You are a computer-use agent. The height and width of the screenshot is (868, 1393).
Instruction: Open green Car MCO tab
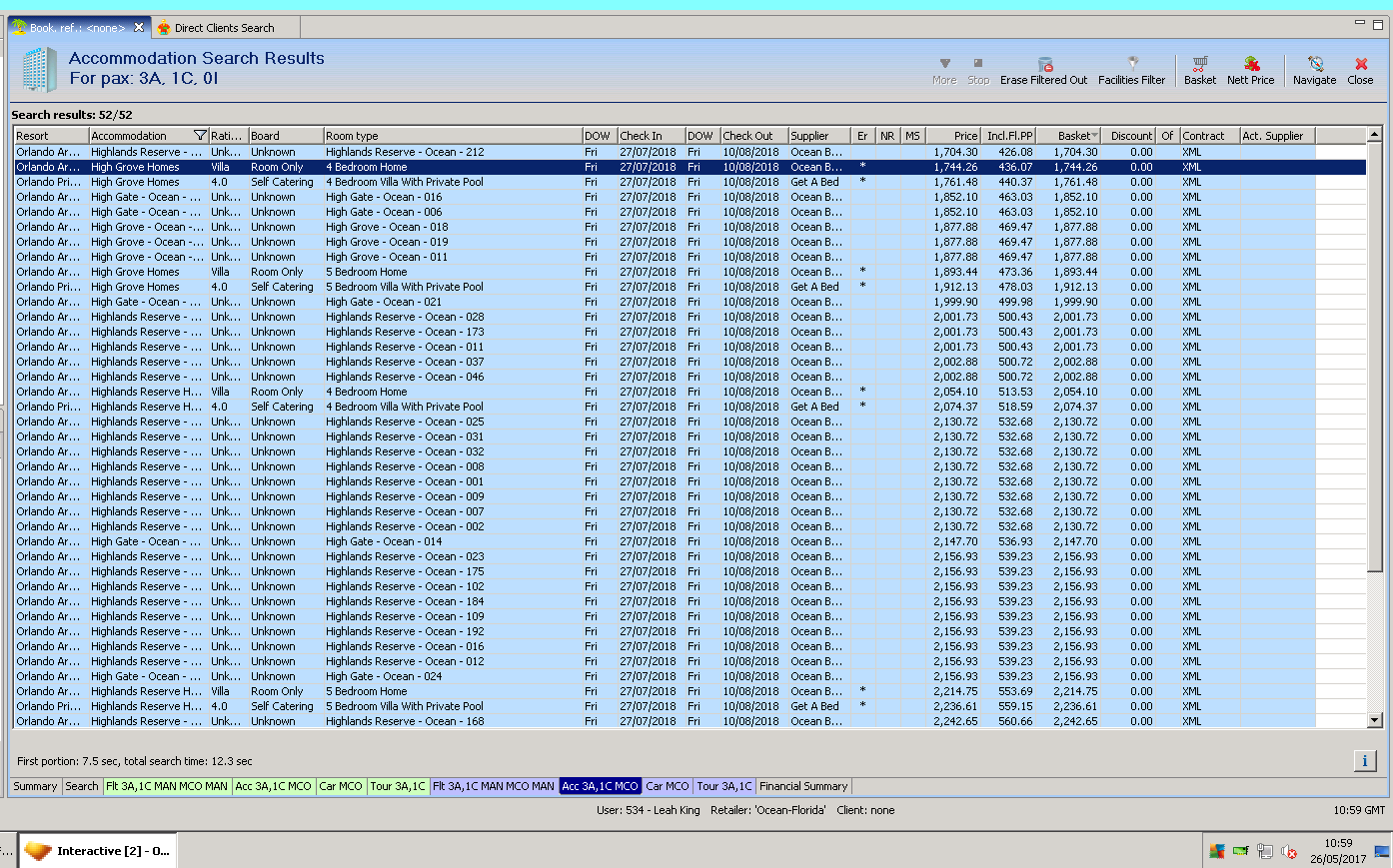click(340, 786)
